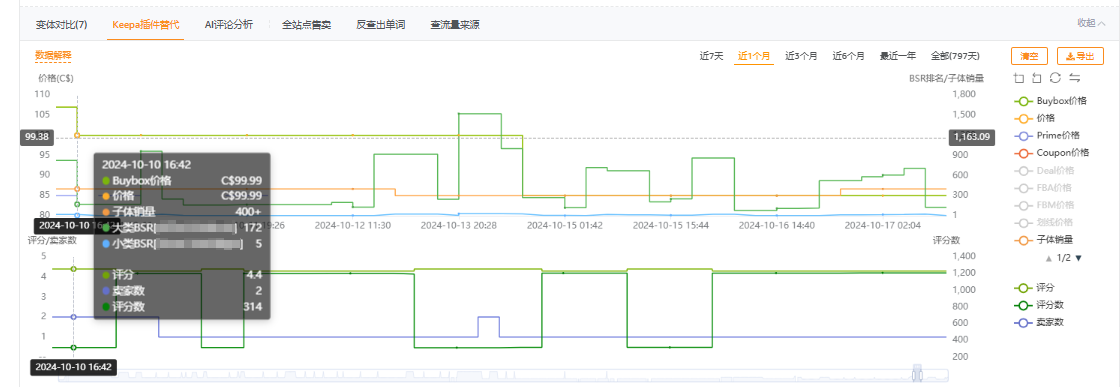Toggle the 评分数 legend series
This screenshot has width=1120, height=387.
pyautogui.click(x=1044, y=305)
